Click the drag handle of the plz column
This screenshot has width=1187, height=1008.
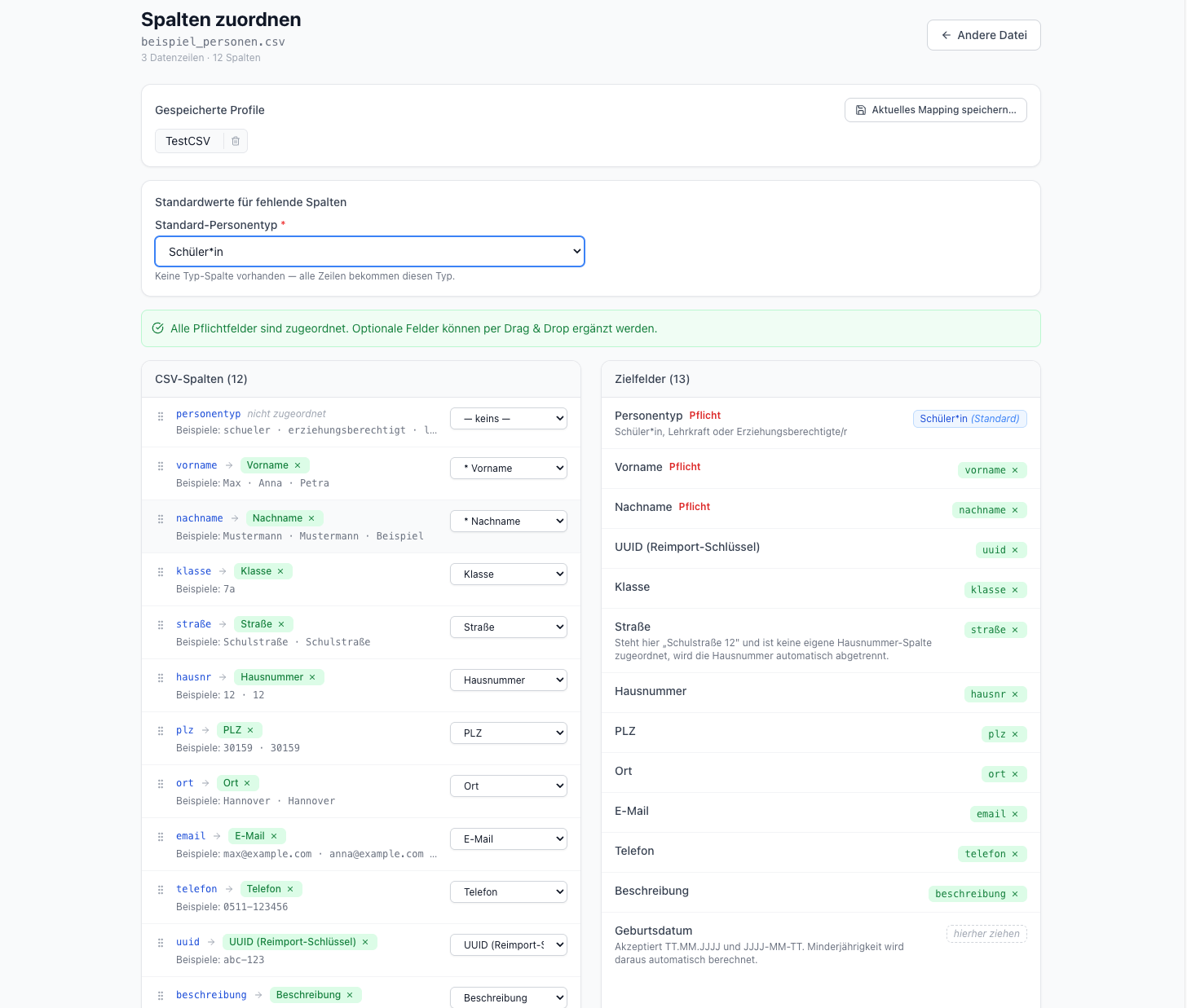click(161, 731)
